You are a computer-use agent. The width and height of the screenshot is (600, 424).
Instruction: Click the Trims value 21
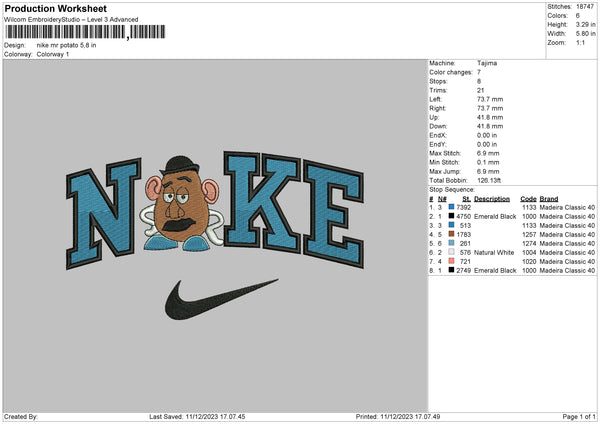point(481,90)
